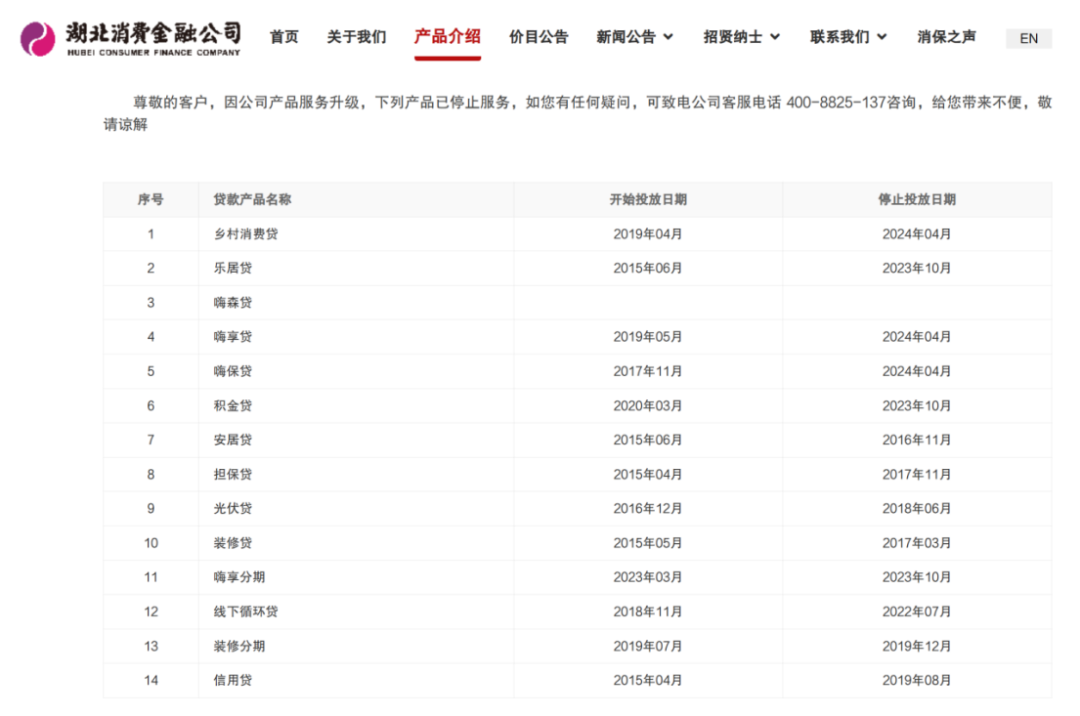Open the 首页 menu item
Viewport: 1080px width, 716px height.
(x=284, y=37)
